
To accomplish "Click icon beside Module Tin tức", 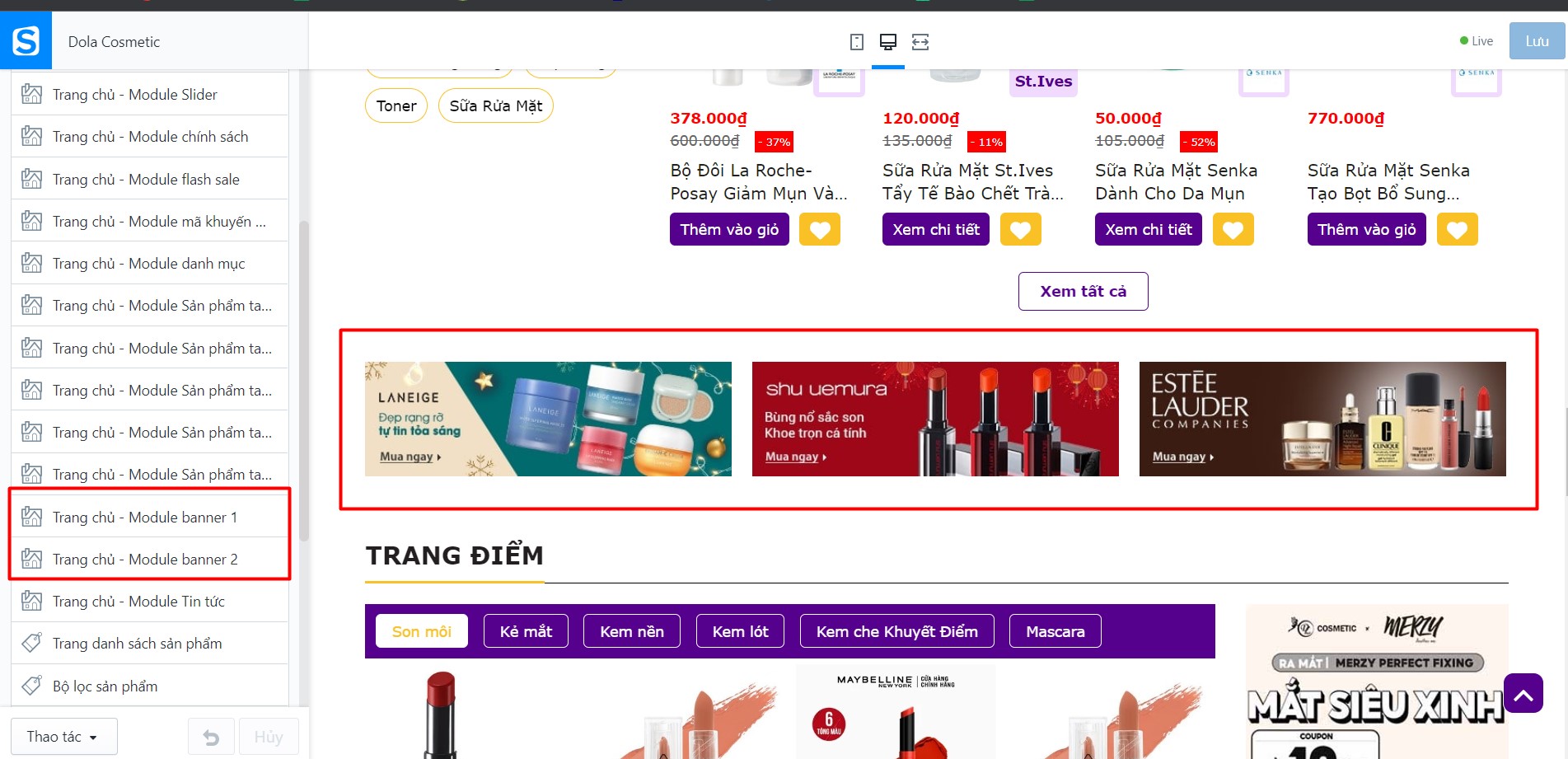I will pos(32,601).
